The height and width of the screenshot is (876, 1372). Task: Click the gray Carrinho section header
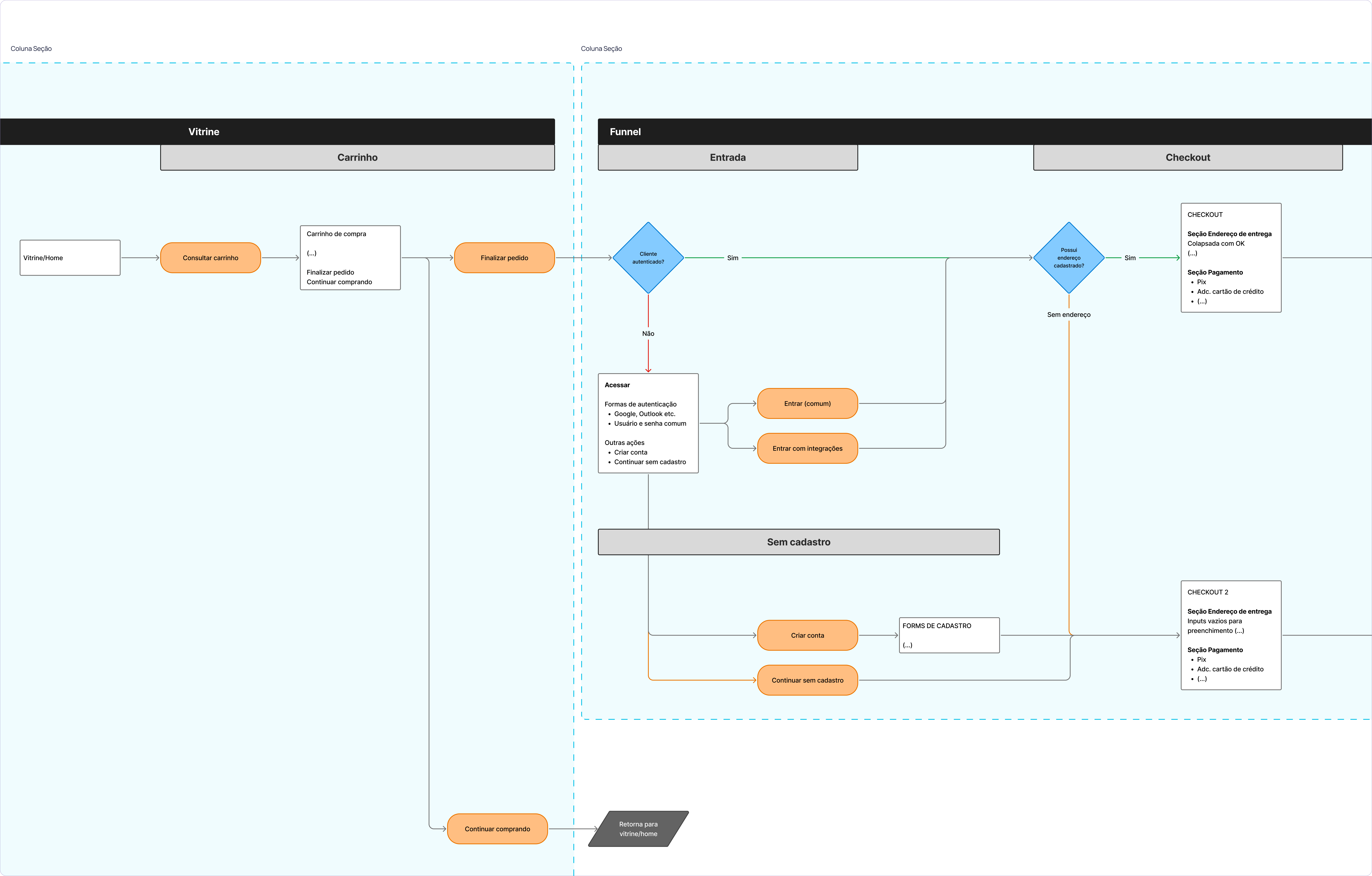[357, 157]
